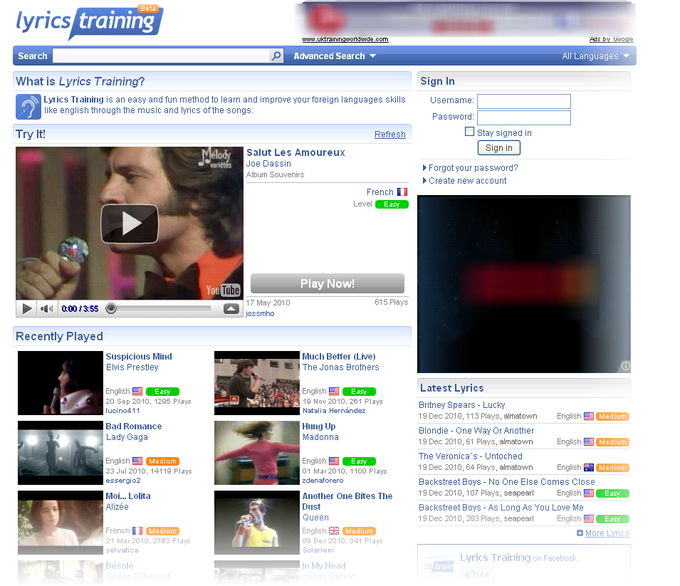Open the Much Better (Live) thumbnail
680x586 pixels.
[x=257, y=383]
